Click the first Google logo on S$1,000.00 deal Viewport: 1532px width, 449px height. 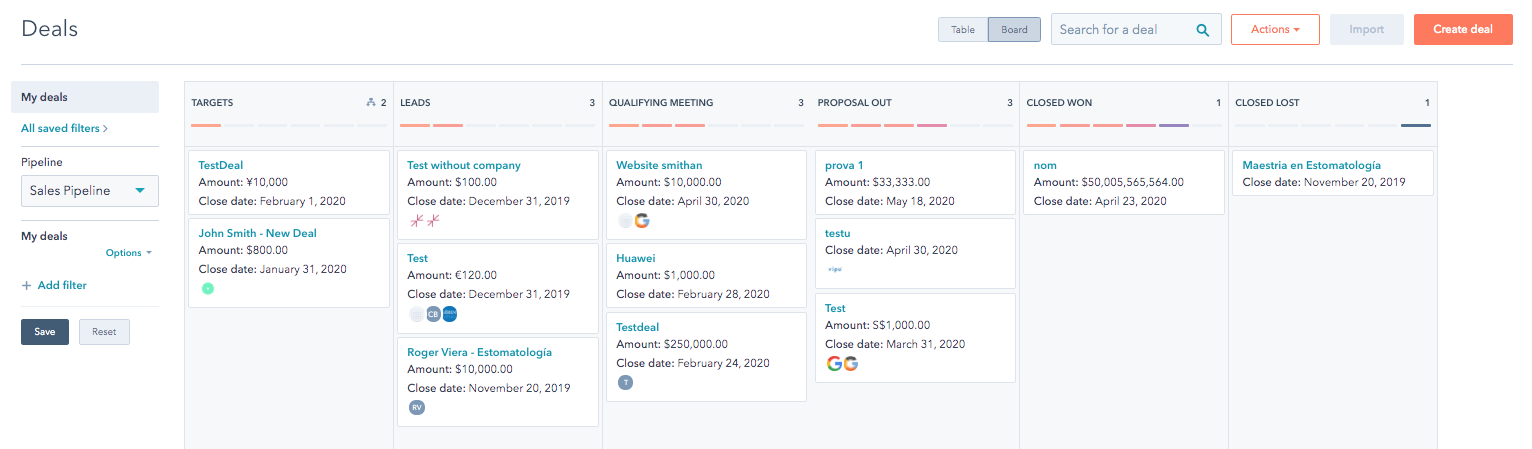[835, 363]
